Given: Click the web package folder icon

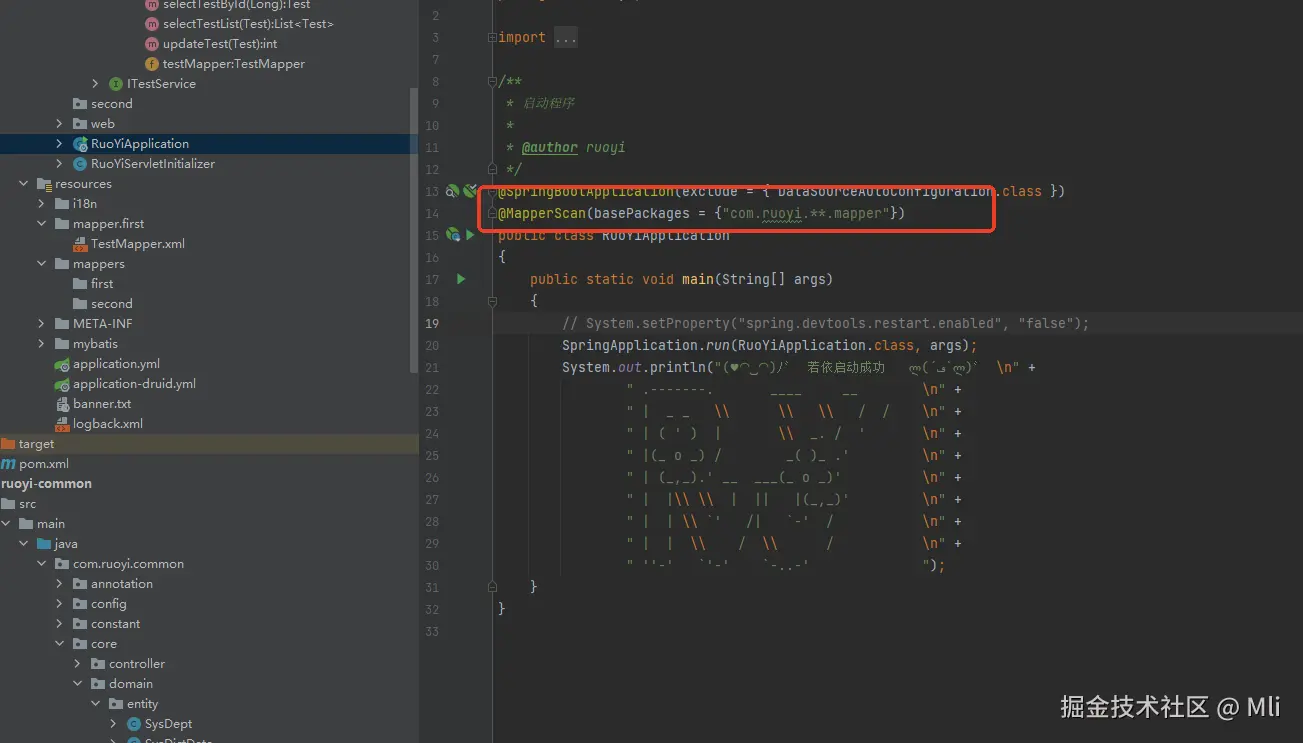Looking at the screenshot, I should tap(80, 124).
